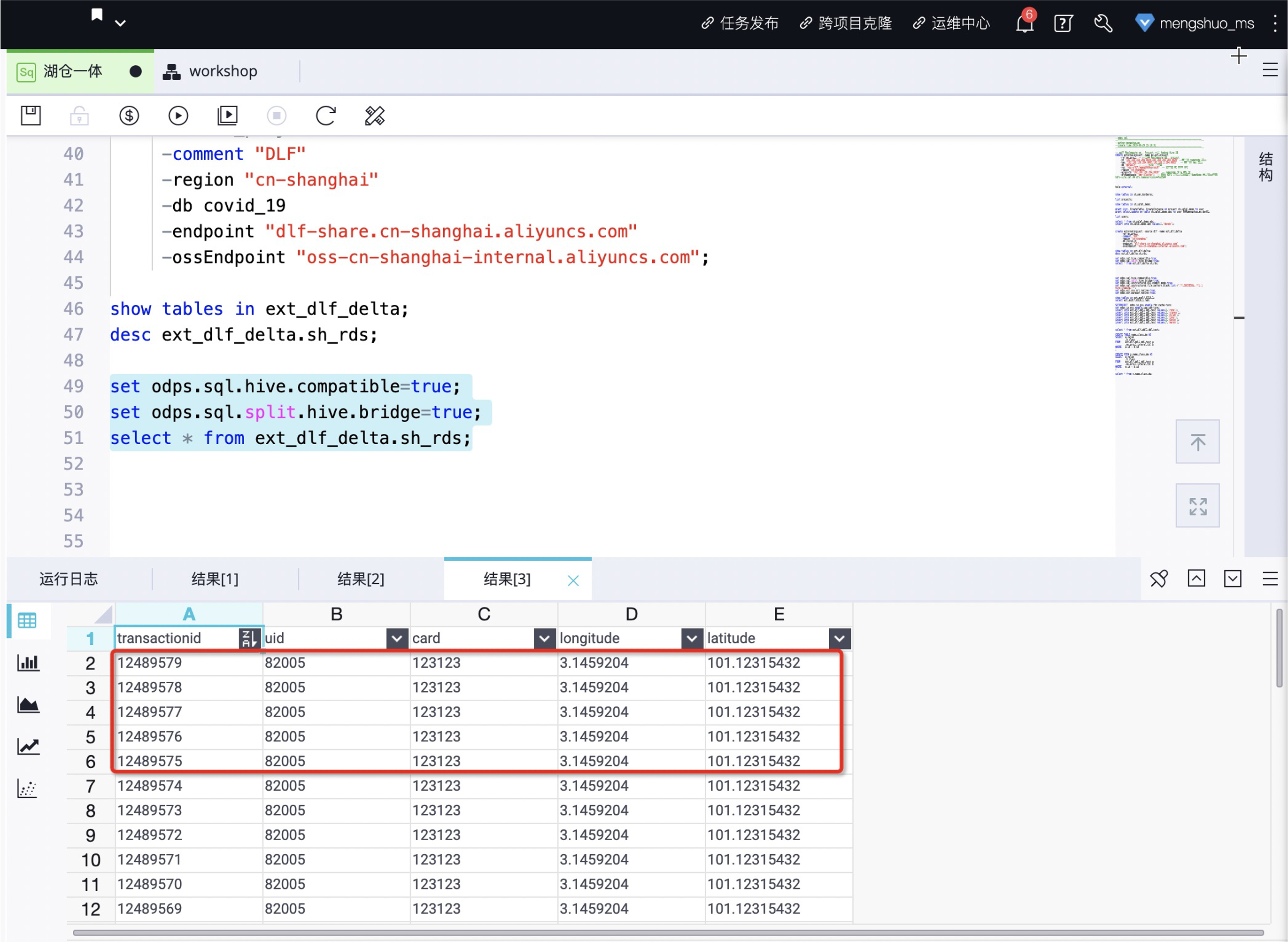Open the results panel hamburger menu
Image resolution: width=1288 pixels, height=942 pixels.
1270,579
